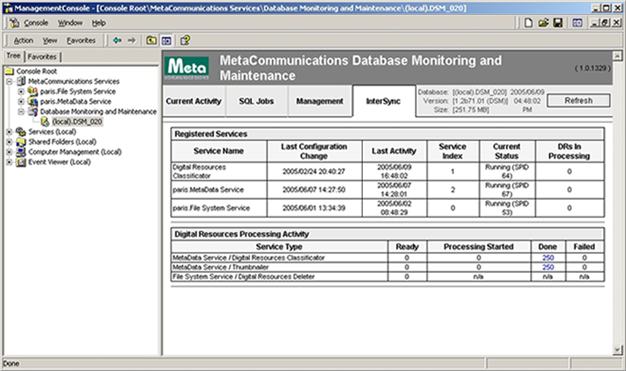Click the Open console folder icon

coord(543,23)
